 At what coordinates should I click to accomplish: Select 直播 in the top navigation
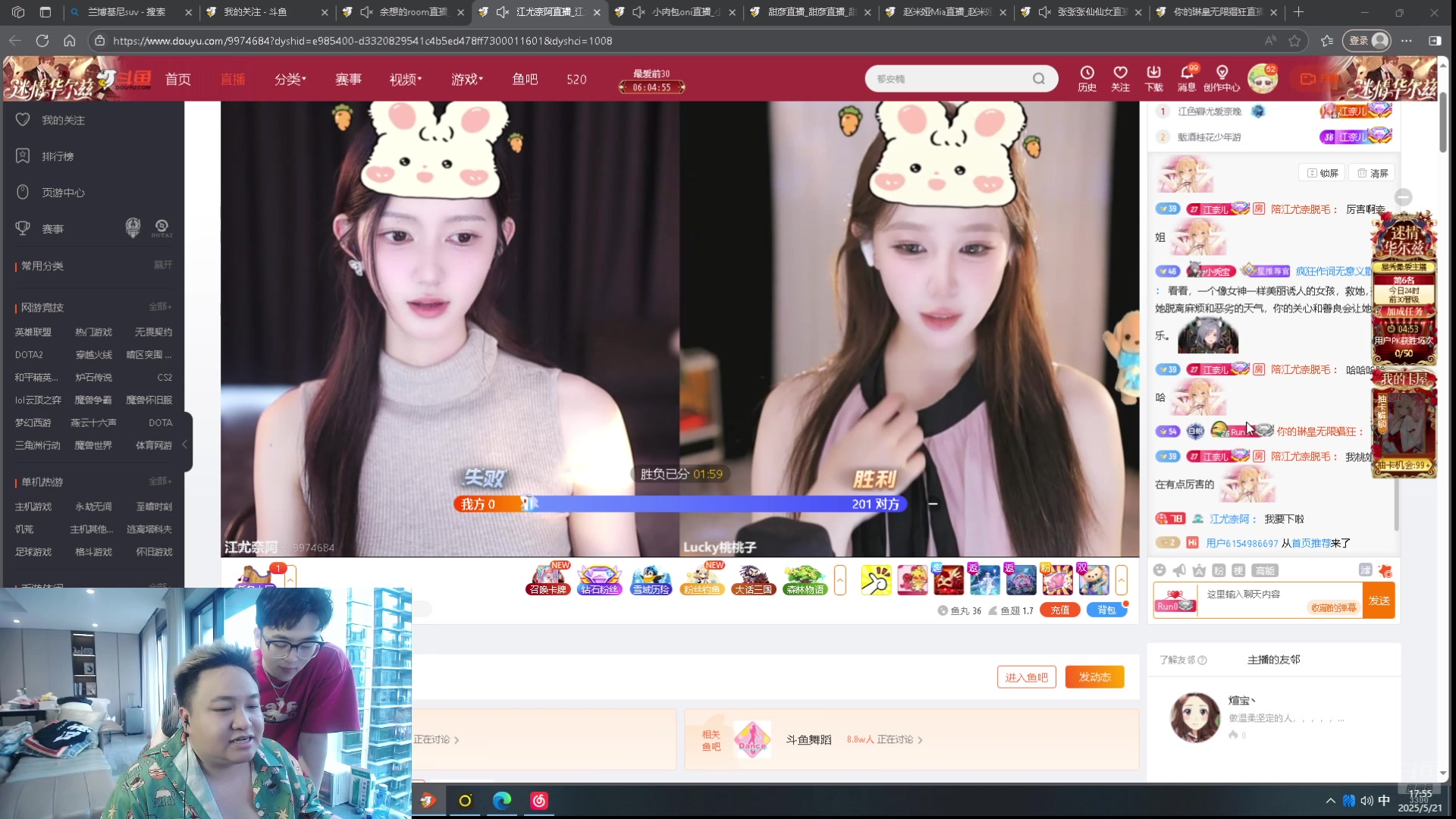coord(233,79)
